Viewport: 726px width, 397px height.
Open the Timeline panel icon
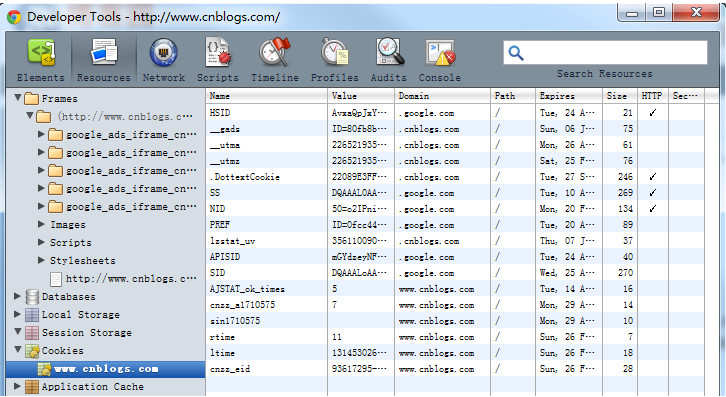pyautogui.click(x=275, y=52)
